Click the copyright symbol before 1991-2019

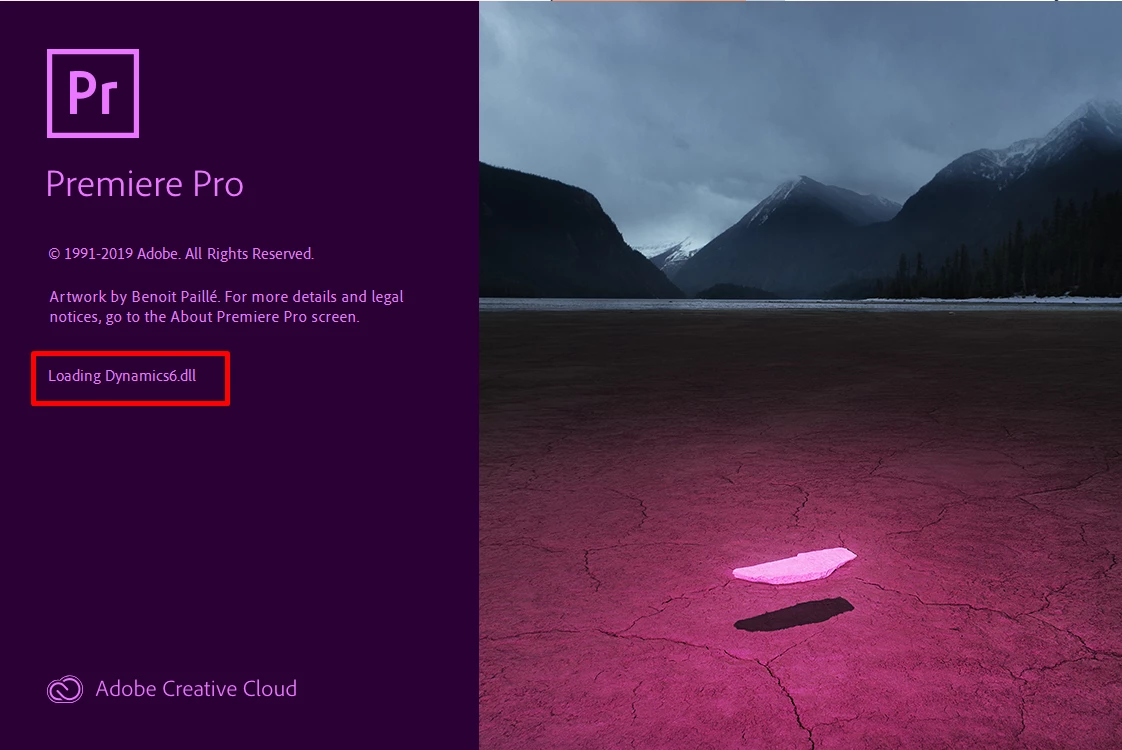tap(54, 254)
